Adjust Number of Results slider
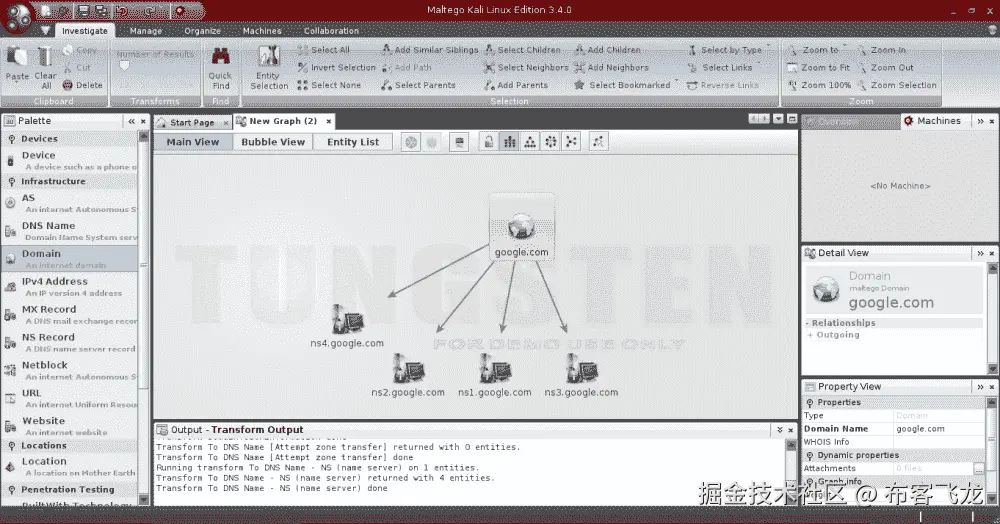This screenshot has width=1000, height=524. click(124, 65)
